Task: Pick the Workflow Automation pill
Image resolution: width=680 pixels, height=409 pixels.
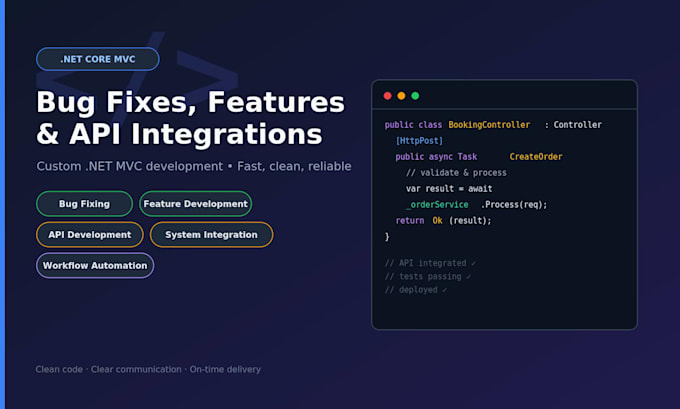Action: (95, 265)
